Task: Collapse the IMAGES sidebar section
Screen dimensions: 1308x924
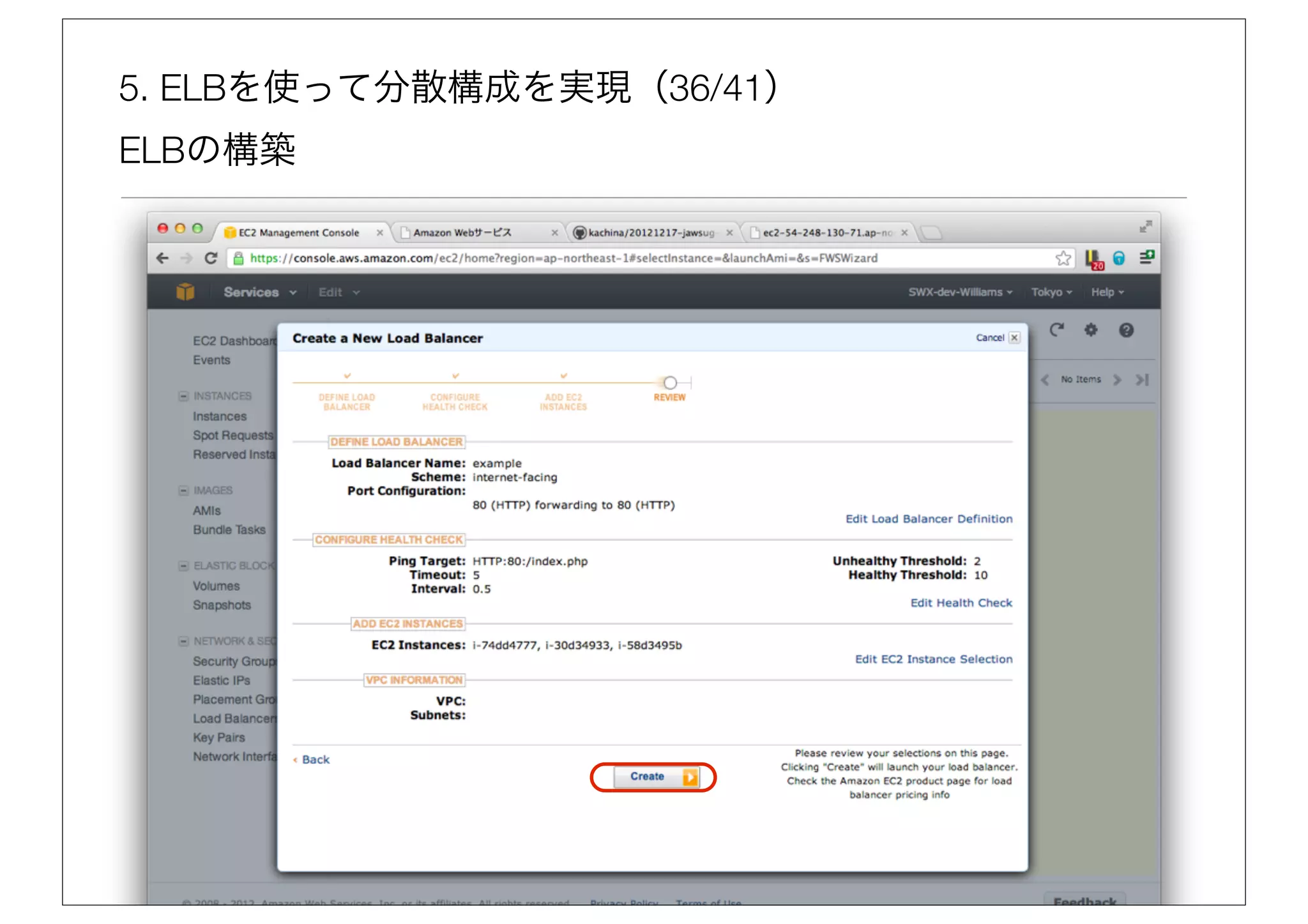Action: [183, 490]
